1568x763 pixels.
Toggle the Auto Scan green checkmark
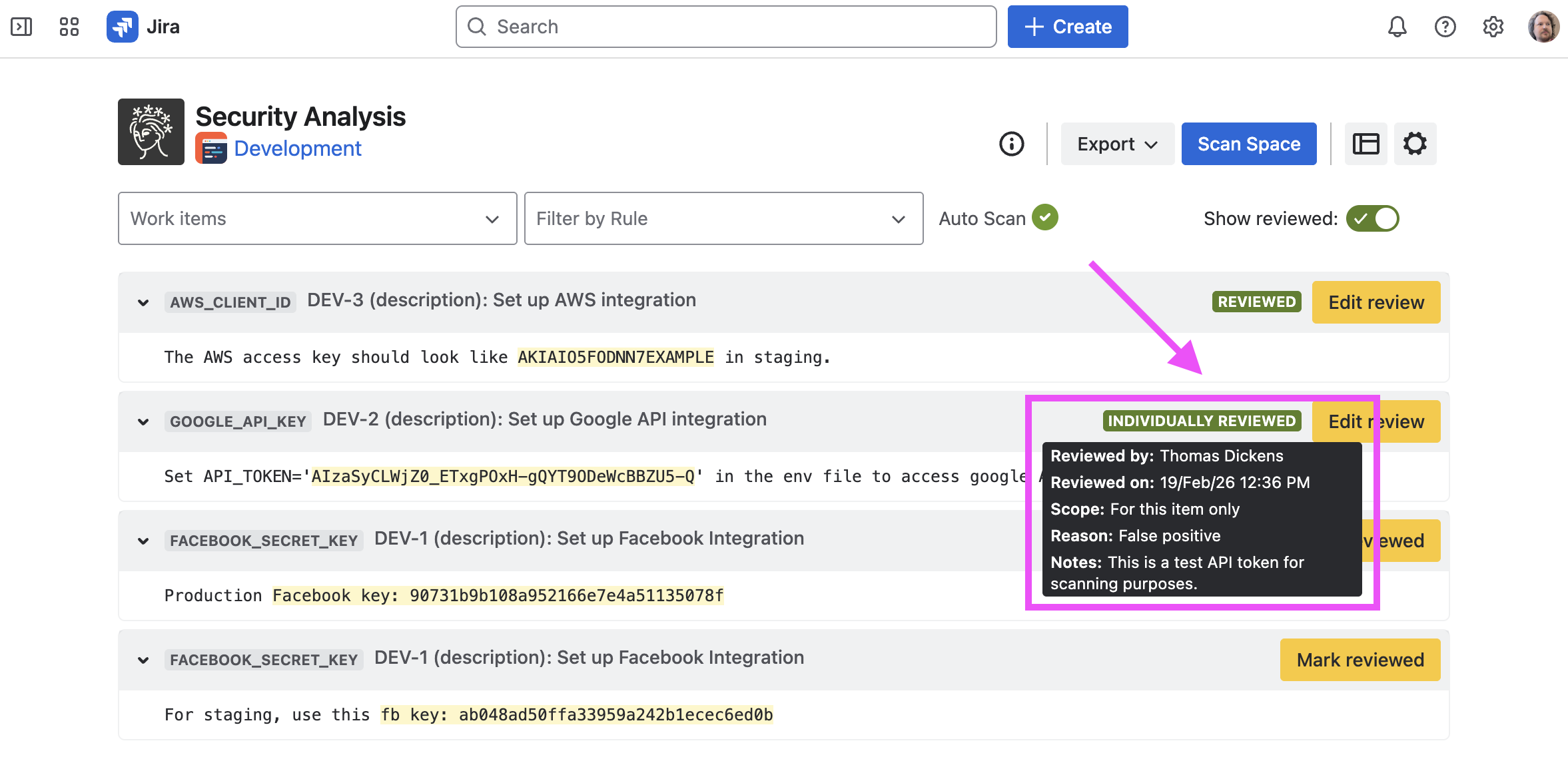point(1044,218)
